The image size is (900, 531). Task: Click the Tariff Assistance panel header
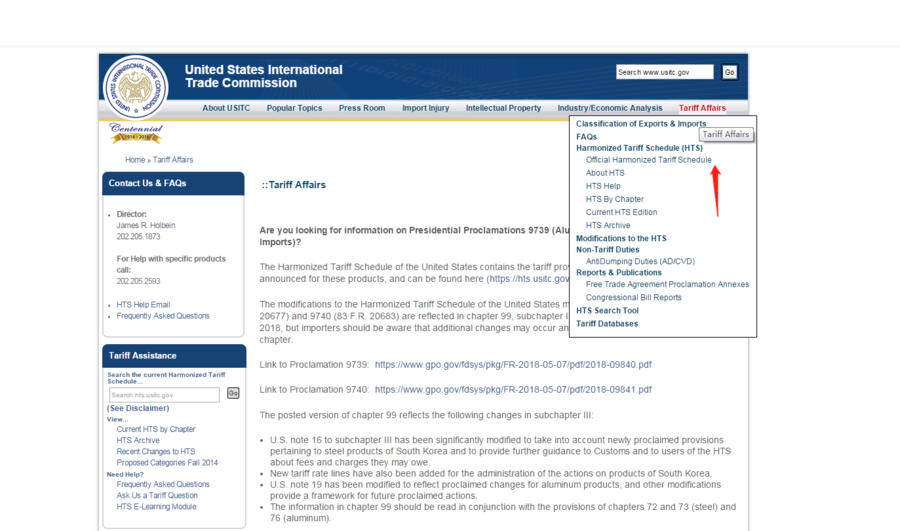pyautogui.click(x=174, y=356)
